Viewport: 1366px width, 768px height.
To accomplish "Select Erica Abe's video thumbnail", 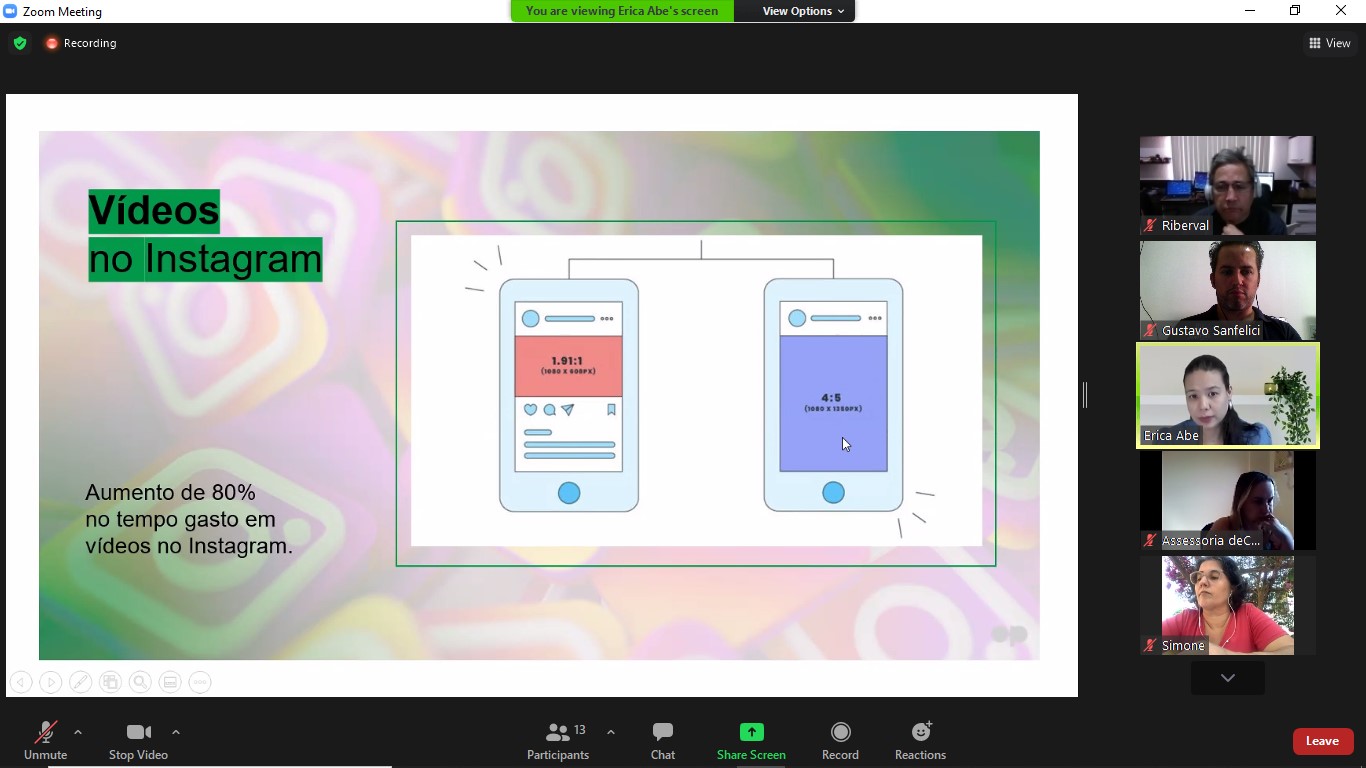I will (1227, 395).
